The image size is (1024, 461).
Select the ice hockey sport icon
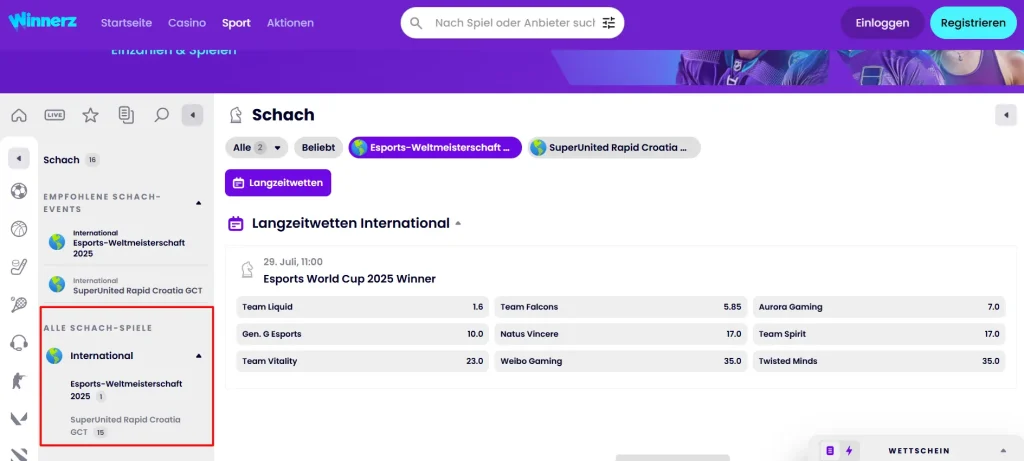pyautogui.click(x=19, y=266)
